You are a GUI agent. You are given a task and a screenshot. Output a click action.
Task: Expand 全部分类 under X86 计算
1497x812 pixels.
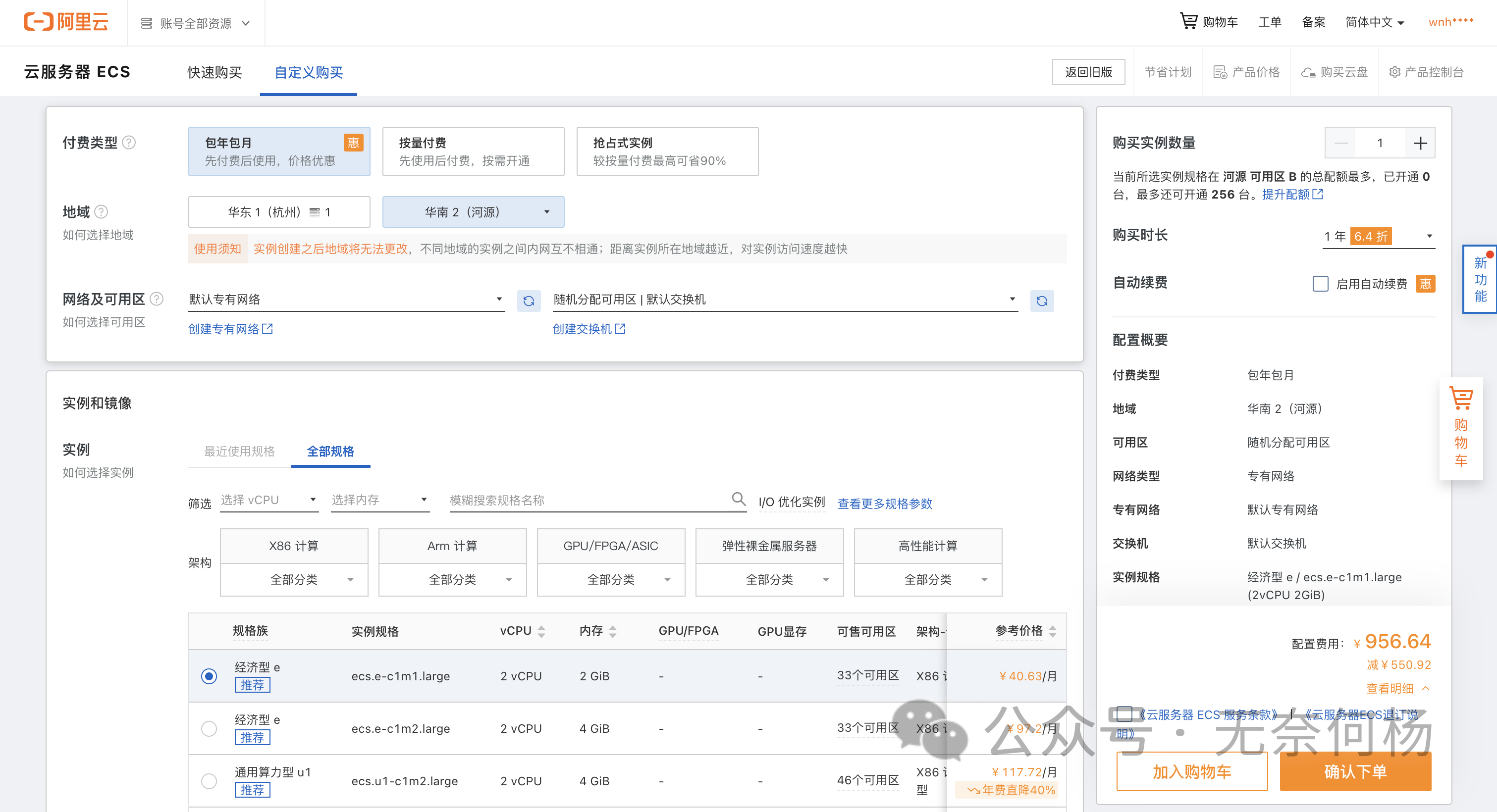pyautogui.click(x=294, y=580)
